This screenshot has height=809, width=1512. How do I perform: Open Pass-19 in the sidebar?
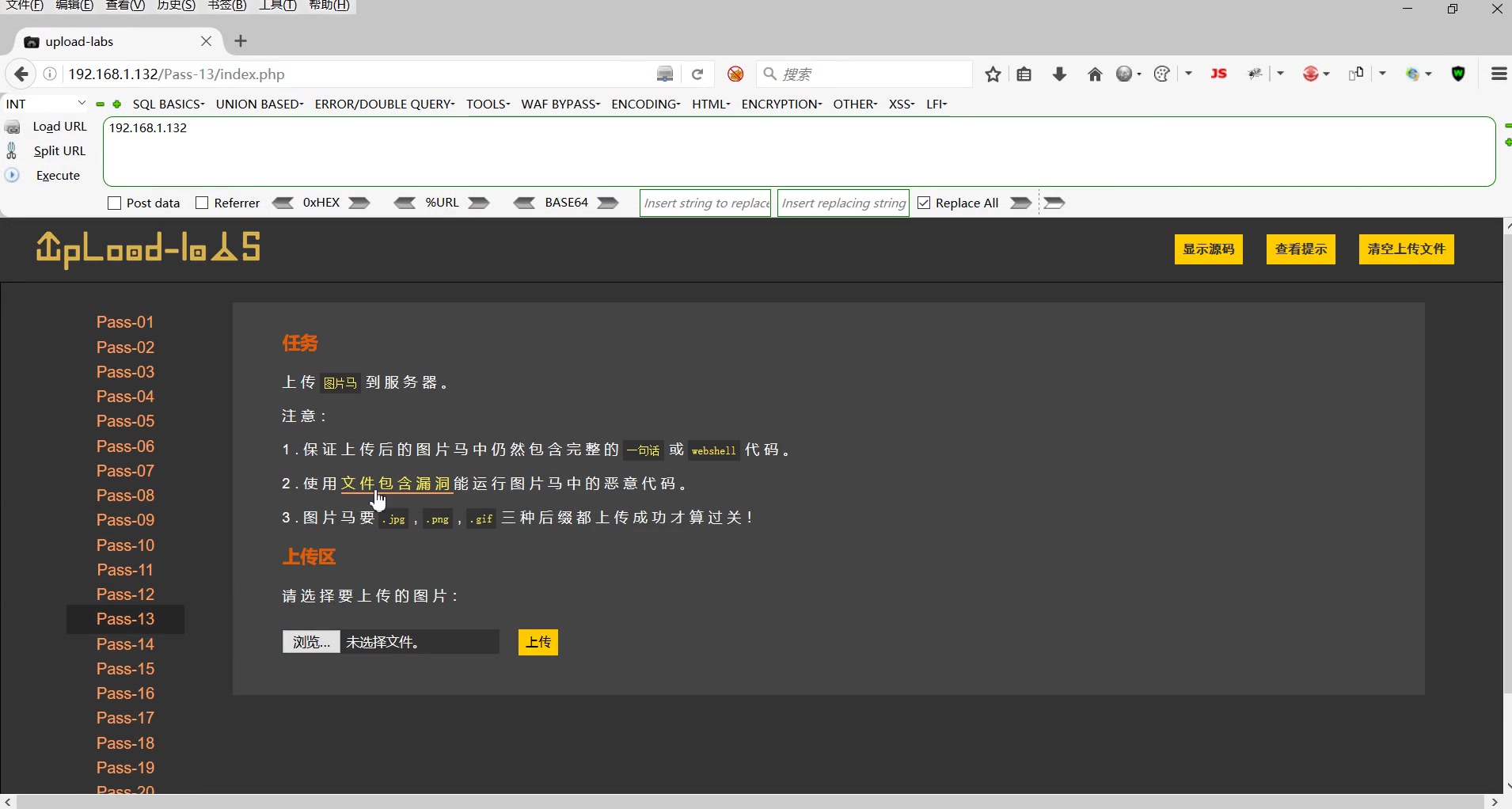click(125, 768)
